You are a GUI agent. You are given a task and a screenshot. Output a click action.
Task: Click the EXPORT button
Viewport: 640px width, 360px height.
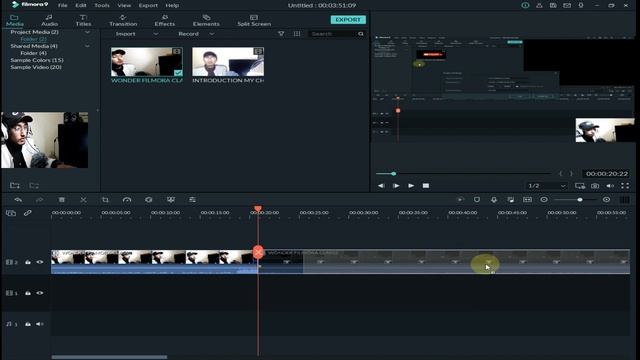pos(348,20)
